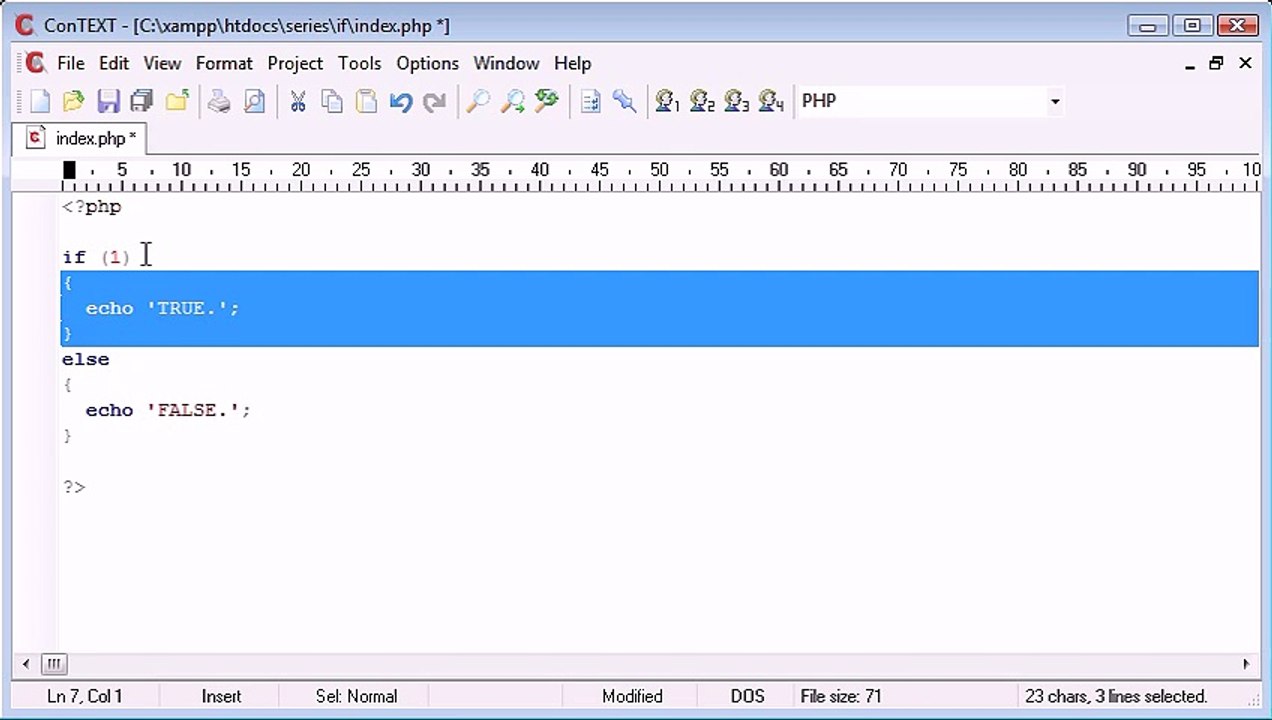Screen dimensions: 1272x720
Task: Copy selection using the Copy icon
Action: coord(332,101)
